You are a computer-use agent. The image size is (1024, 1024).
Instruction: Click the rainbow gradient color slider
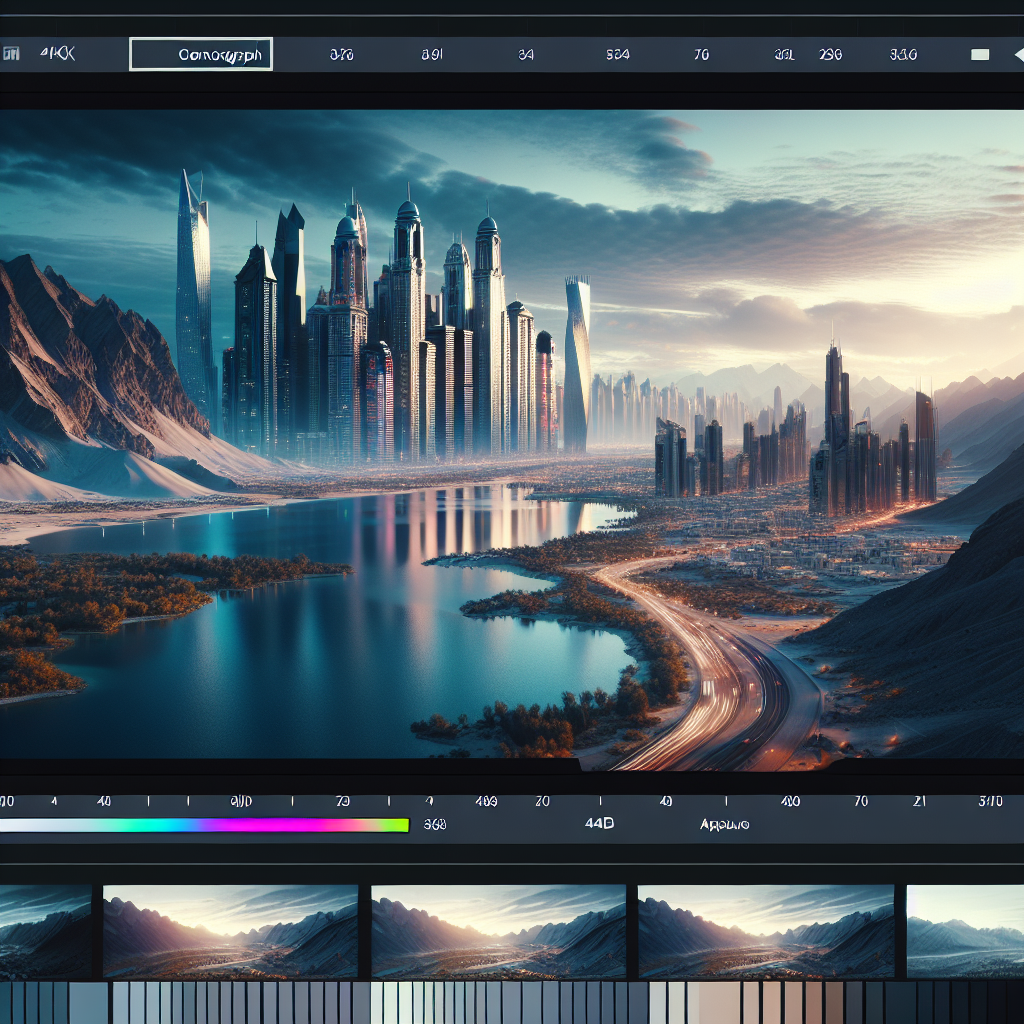pyautogui.click(x=205, y=825)
